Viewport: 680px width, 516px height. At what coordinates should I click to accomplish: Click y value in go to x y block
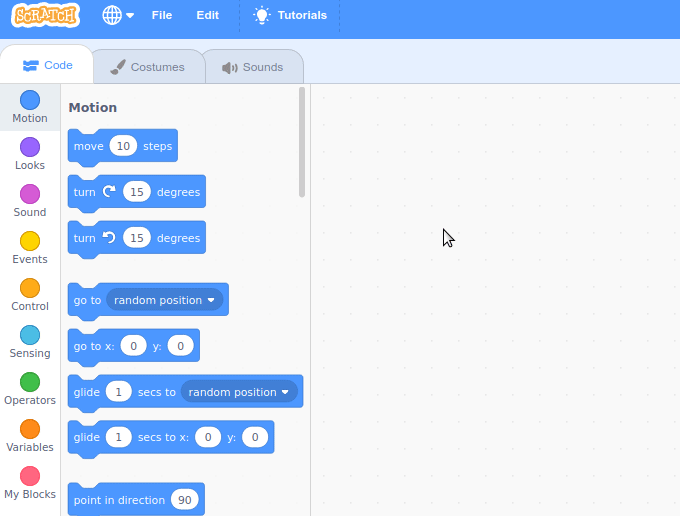[180, 346]
